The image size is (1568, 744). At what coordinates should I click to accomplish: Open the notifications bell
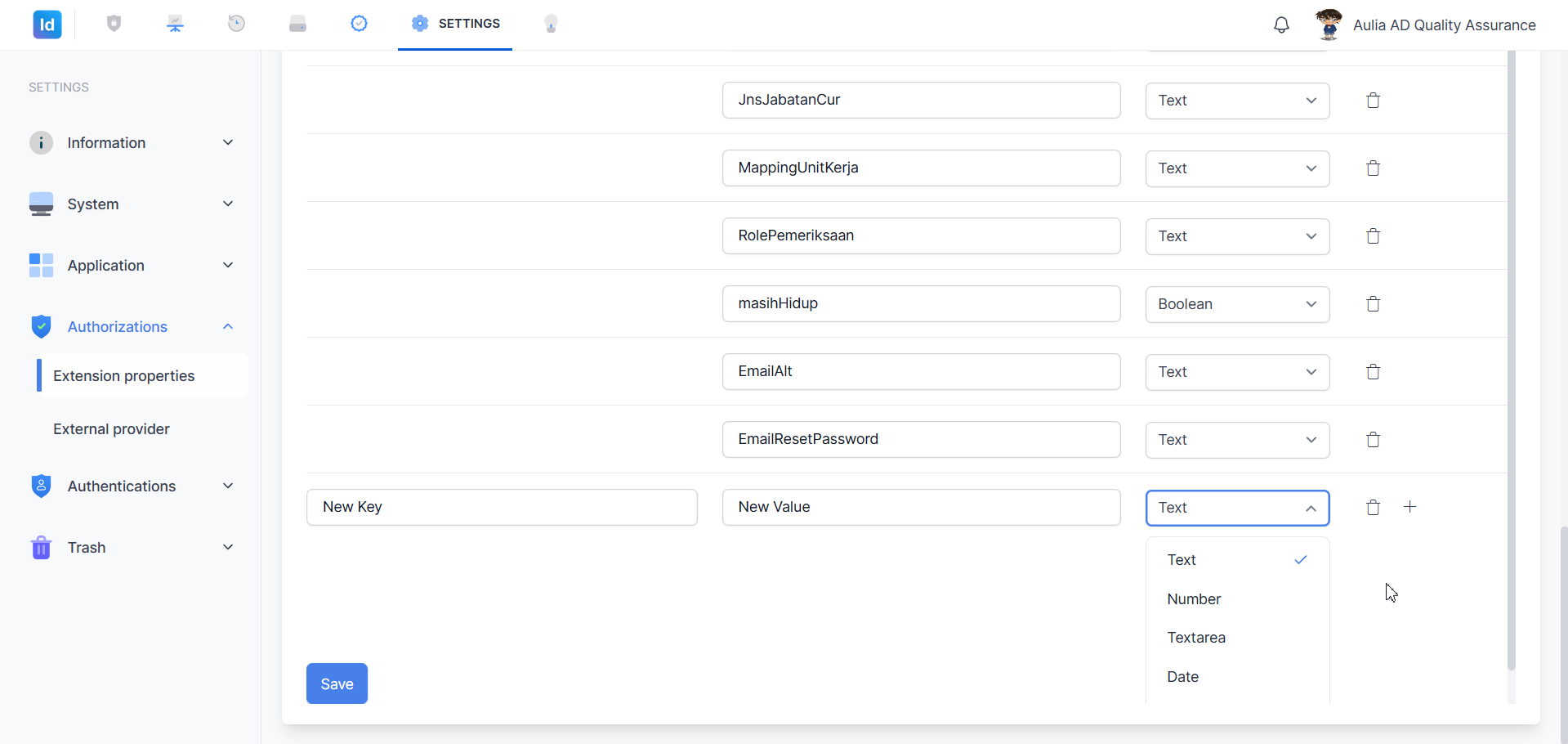point(1282,25)
